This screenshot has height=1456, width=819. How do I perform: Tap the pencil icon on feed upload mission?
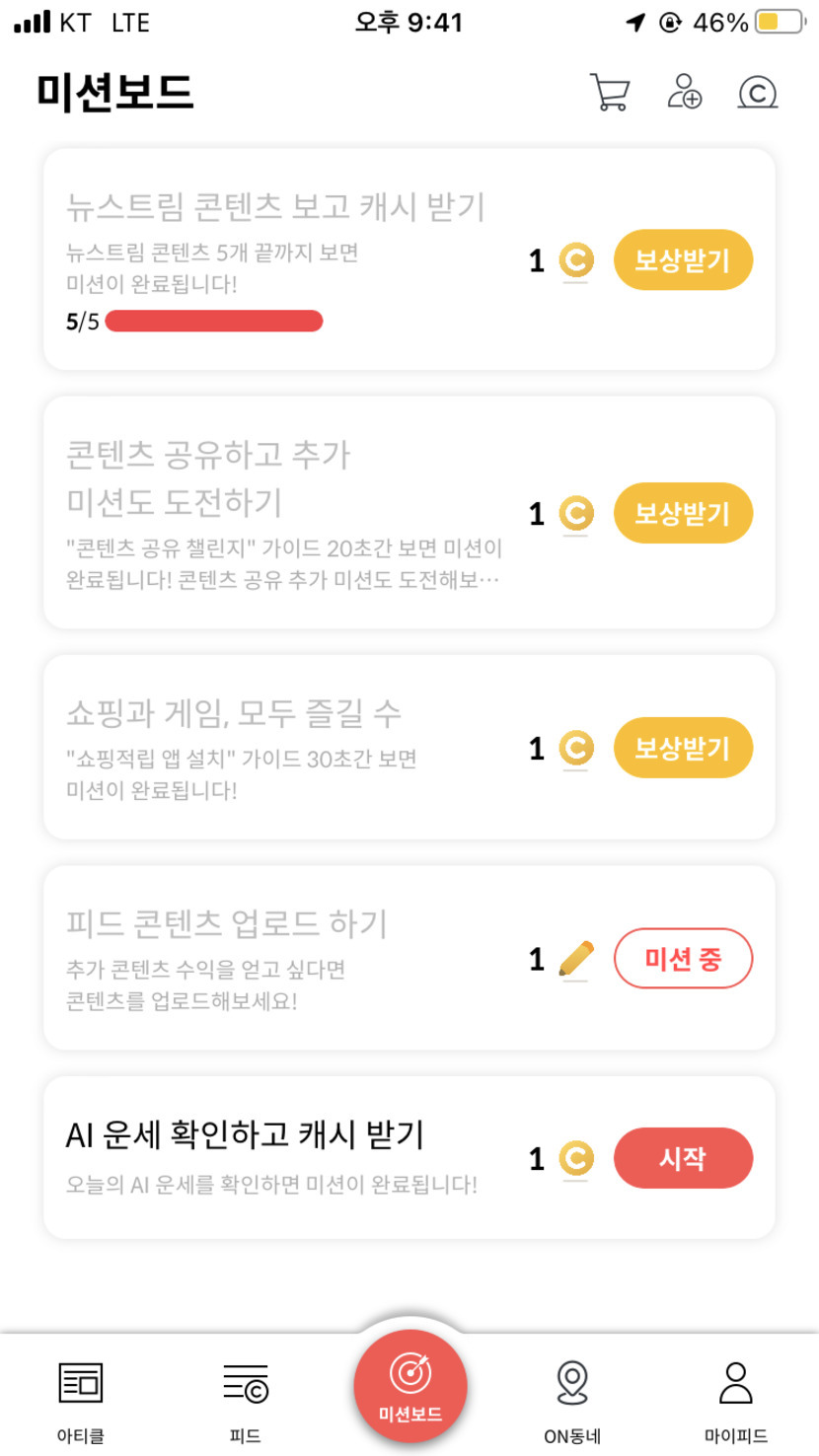click(575, 959)
